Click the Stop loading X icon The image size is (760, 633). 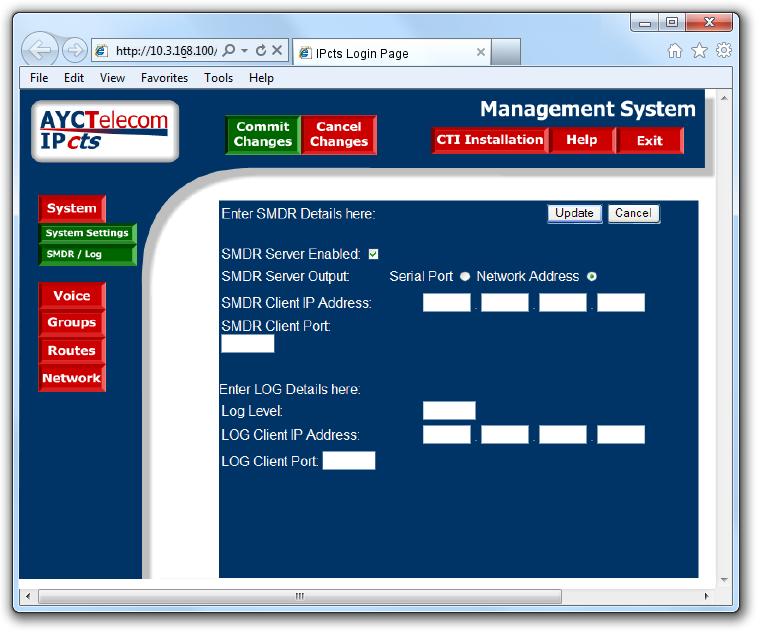click(x=278, y=50)
